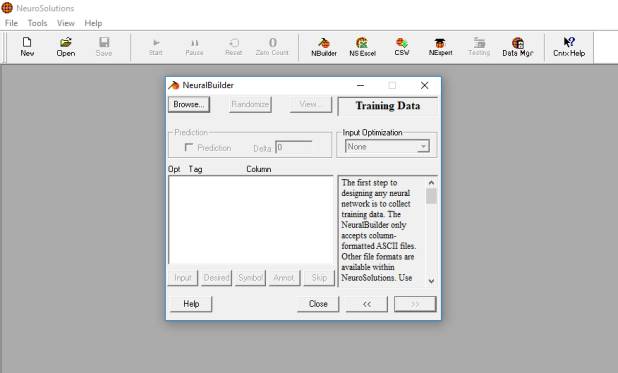Click the Zero Count toolbar icon
Image resolution: width=618 pixels, height=373 pixels.
point(272,47)
